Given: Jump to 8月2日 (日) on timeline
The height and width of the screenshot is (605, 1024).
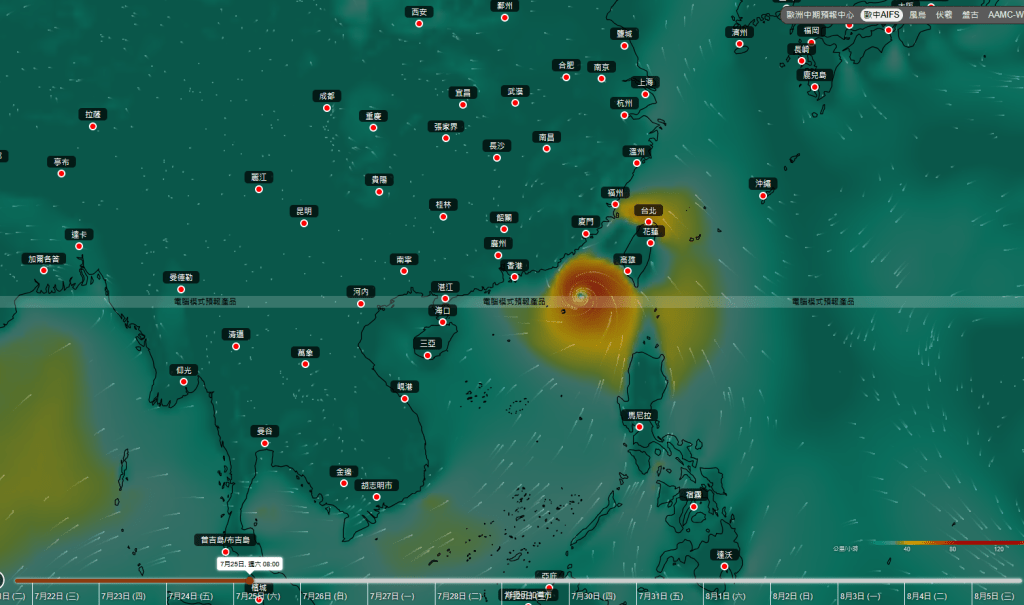Looking at the screenshot, I should point(792,596).
